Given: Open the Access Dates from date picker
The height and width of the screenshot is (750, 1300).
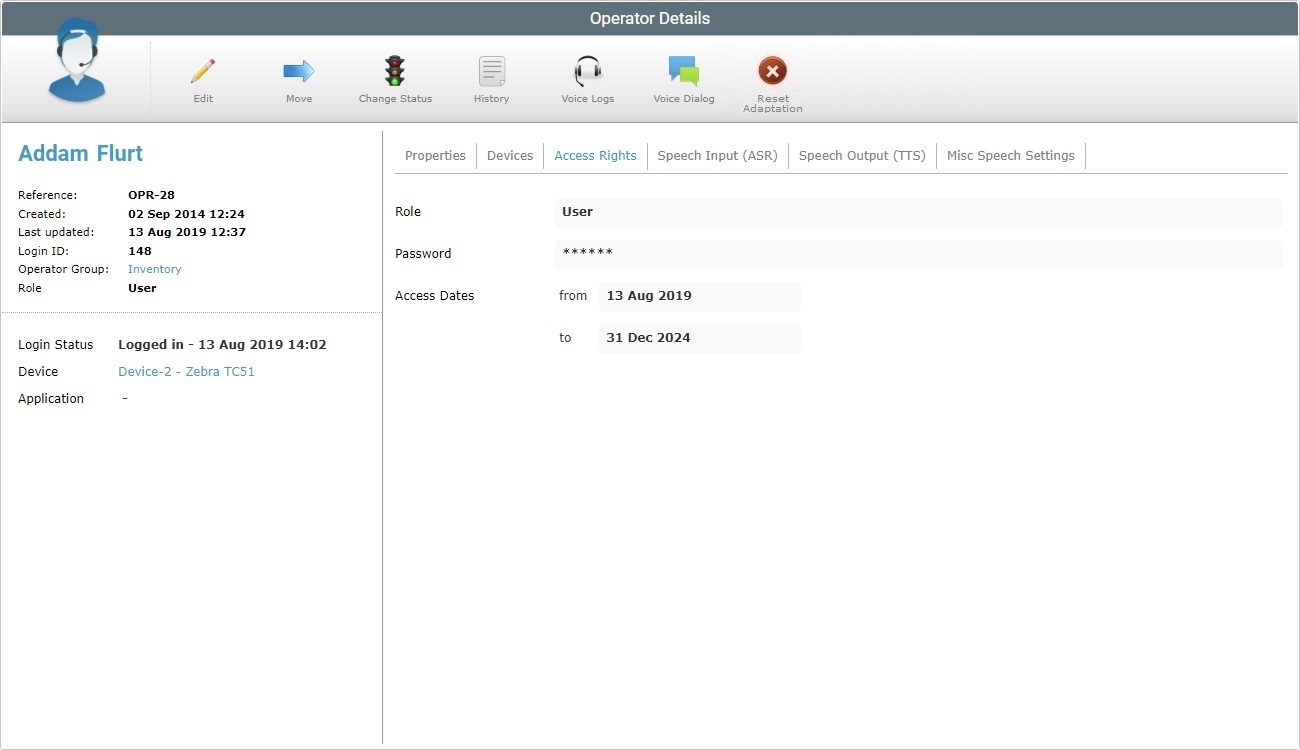Looking at the screenshot, I should [x=699, y=296].
